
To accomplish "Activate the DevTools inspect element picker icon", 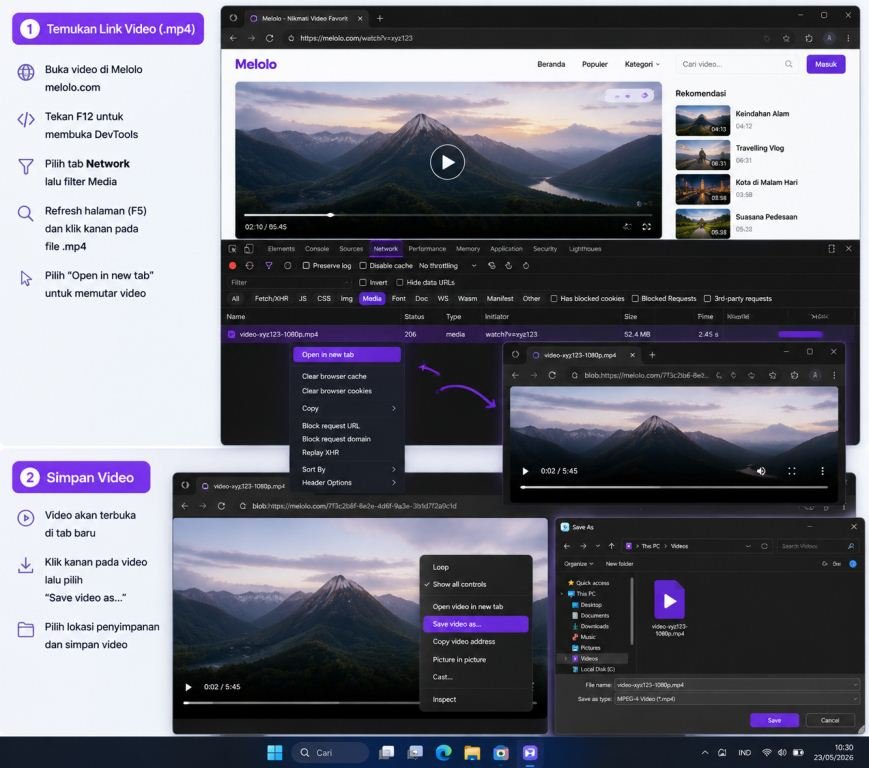I will pos(233,249).
